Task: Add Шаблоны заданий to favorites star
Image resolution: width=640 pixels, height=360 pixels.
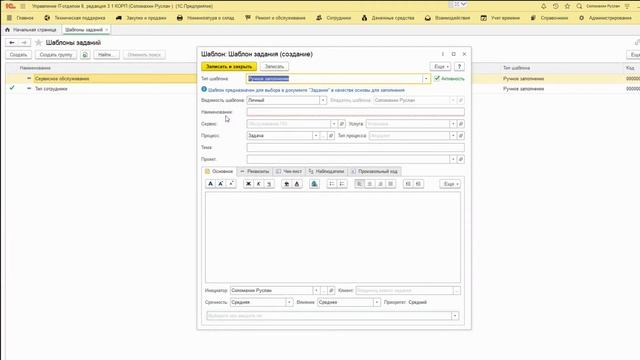Action: pos(39,42)
